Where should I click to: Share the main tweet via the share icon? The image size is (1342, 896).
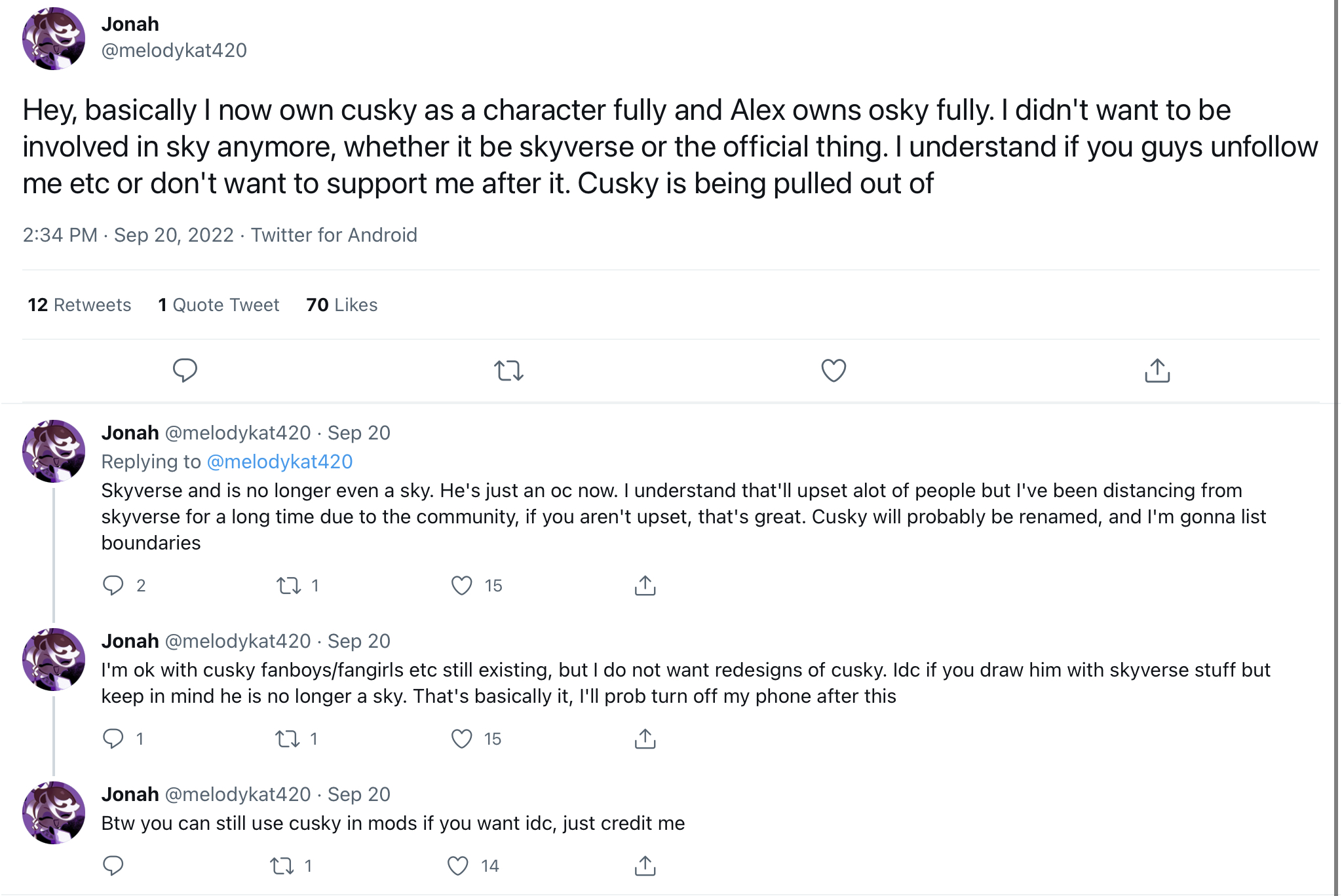click(1157, 370)
